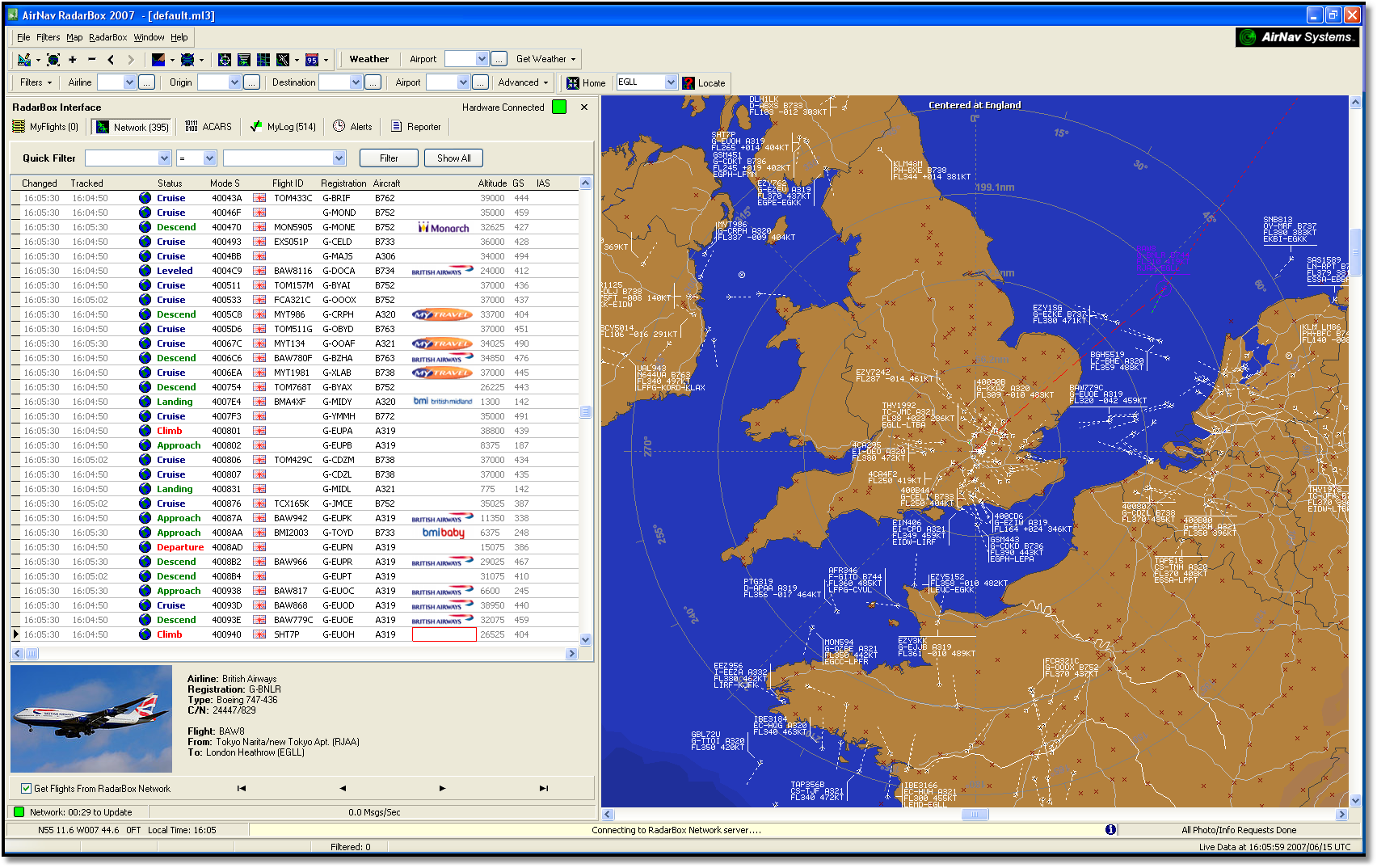Toggle Get Flights From RadarBox Network checkbox
The width and height of the screenshot is (1377, 868).
point(27,788)
